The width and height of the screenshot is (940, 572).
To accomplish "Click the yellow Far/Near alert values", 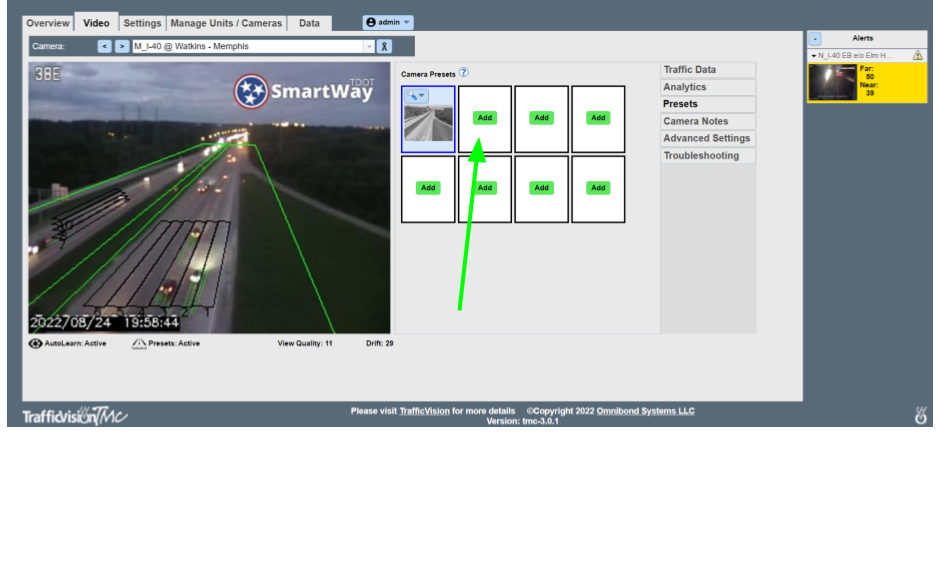I will tap(869, 81).
